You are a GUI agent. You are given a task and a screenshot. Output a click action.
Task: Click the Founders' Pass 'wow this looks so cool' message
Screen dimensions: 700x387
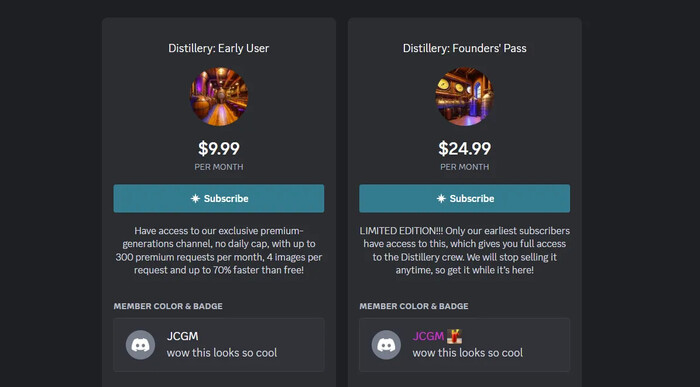[467, 353]
